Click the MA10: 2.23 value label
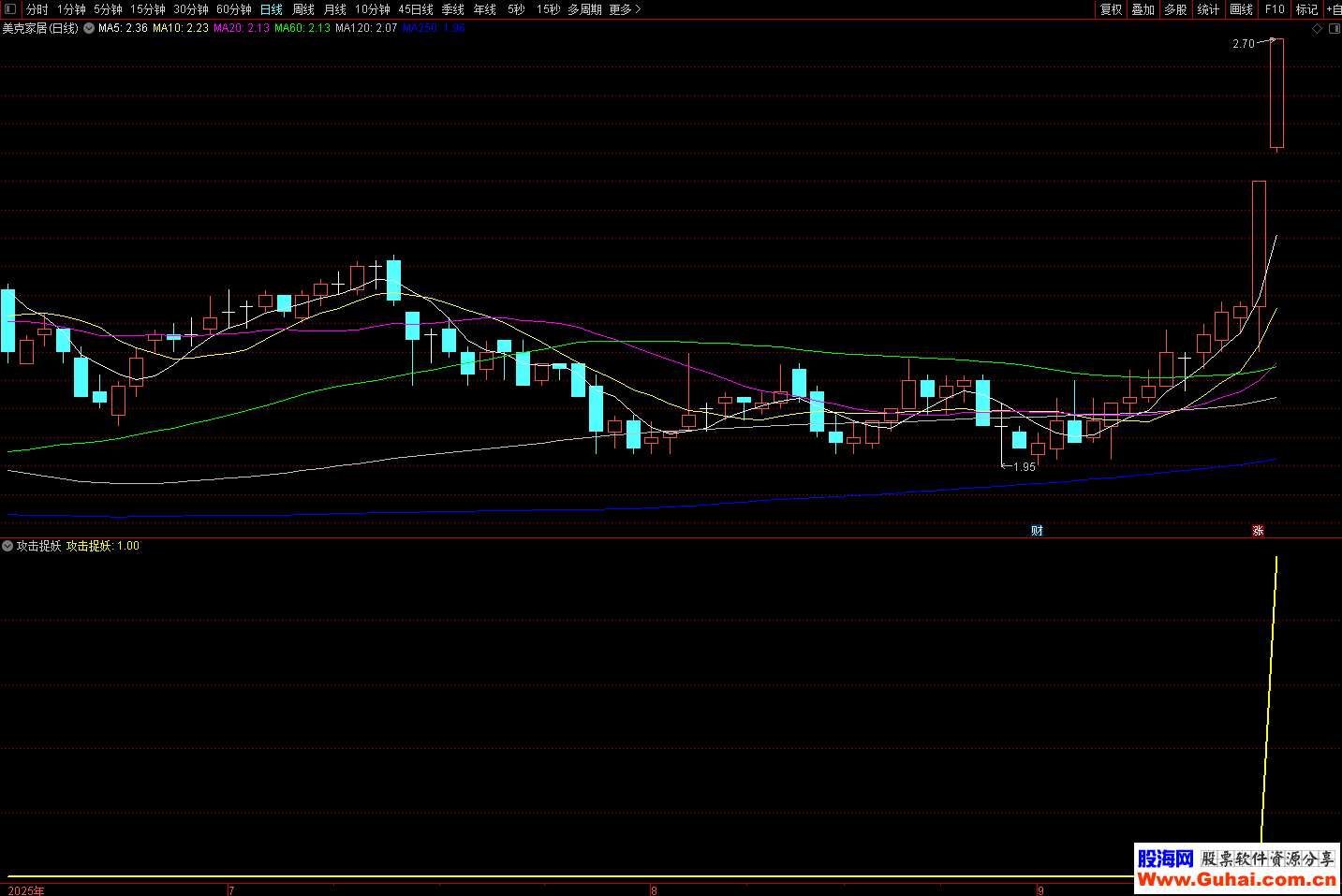This screenshot has height=896, width=1342. pyautogui.click(x=181, y=28)
